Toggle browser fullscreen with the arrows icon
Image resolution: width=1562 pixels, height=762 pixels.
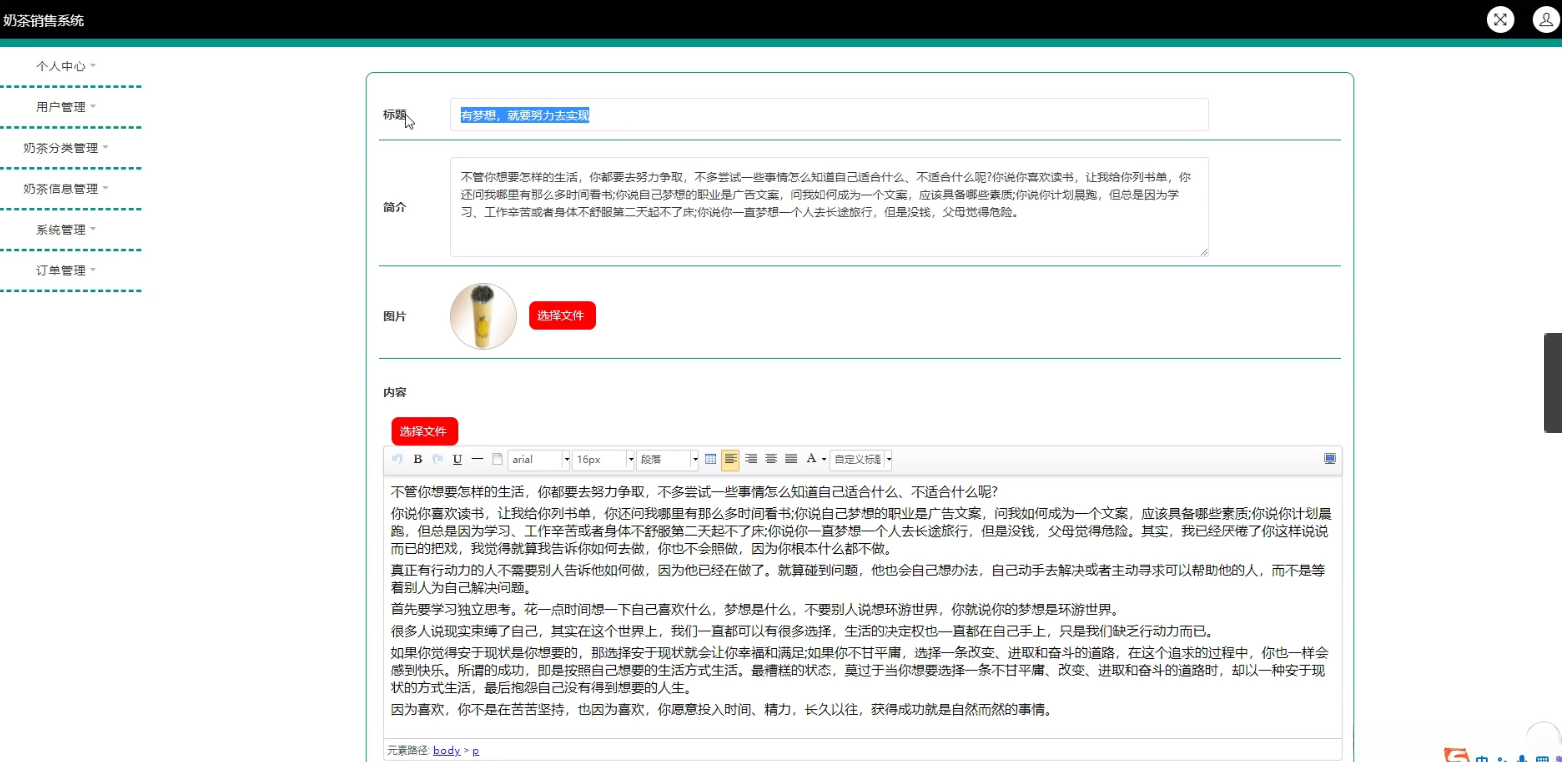point(1500,20)
